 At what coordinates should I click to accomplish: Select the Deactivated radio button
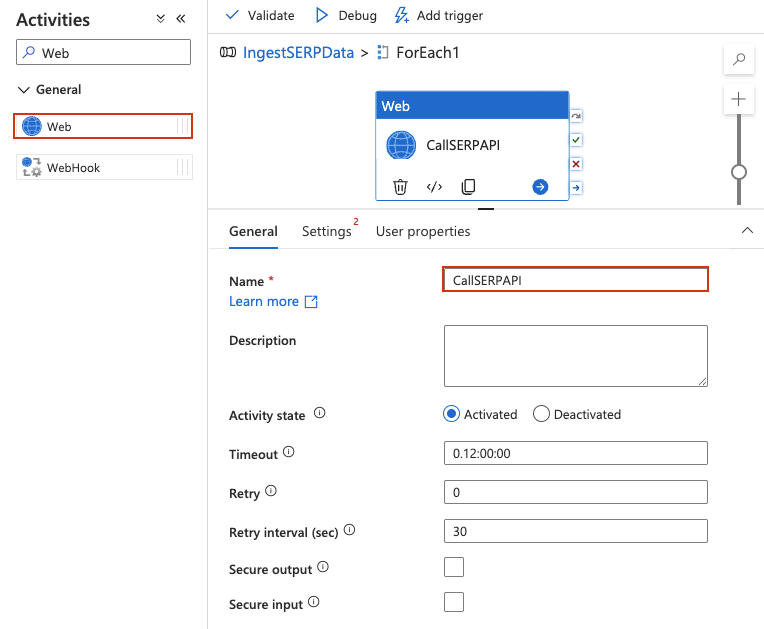coord(541,414)
